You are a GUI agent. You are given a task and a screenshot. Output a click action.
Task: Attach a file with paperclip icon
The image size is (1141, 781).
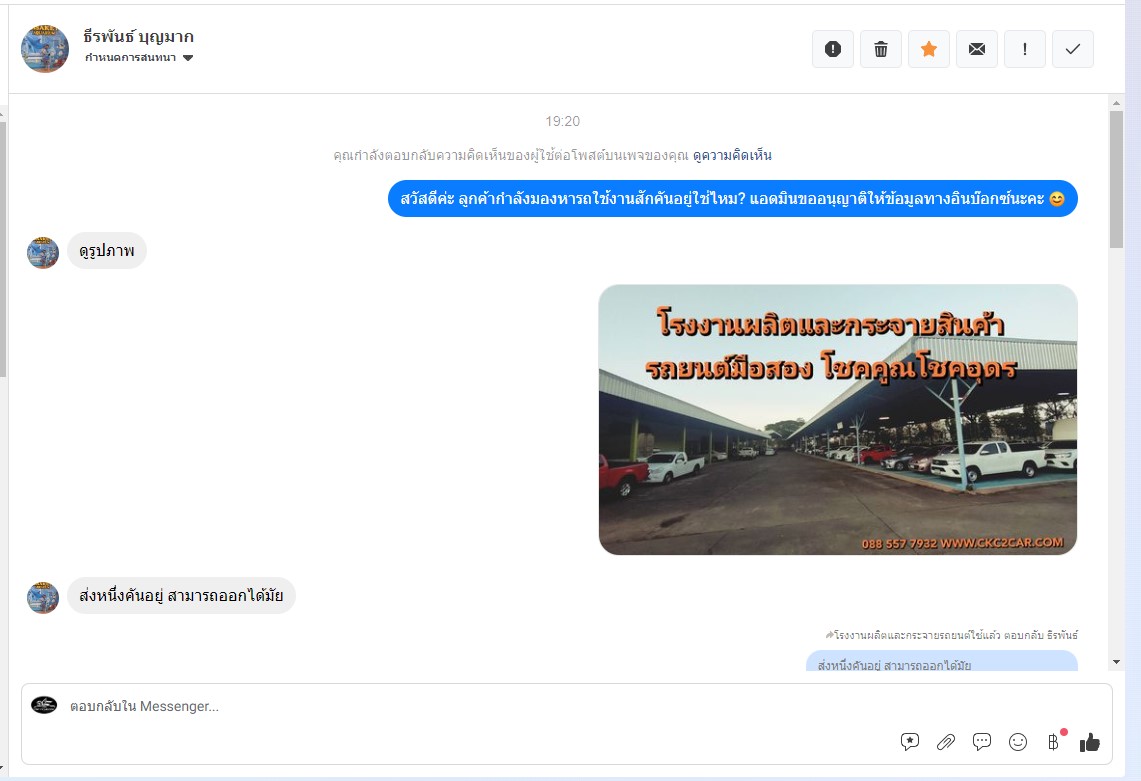pos(945,742)
